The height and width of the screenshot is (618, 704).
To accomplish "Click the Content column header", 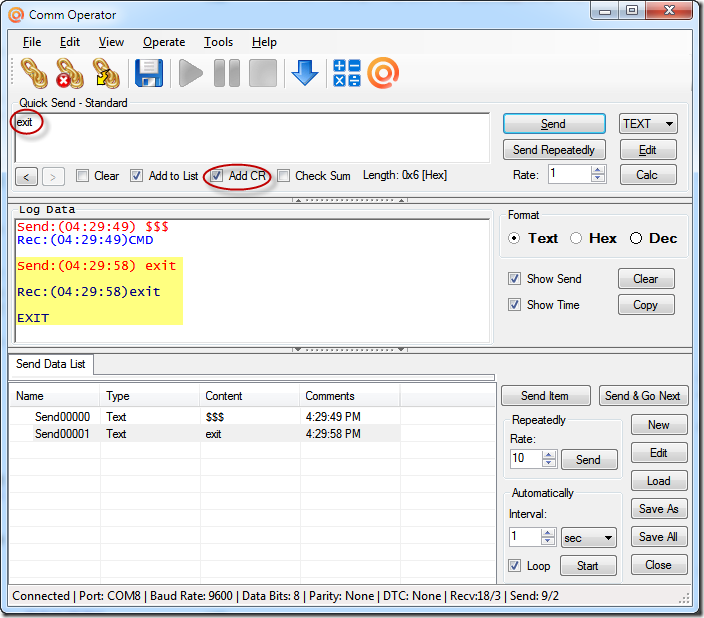I will point(249,396).
